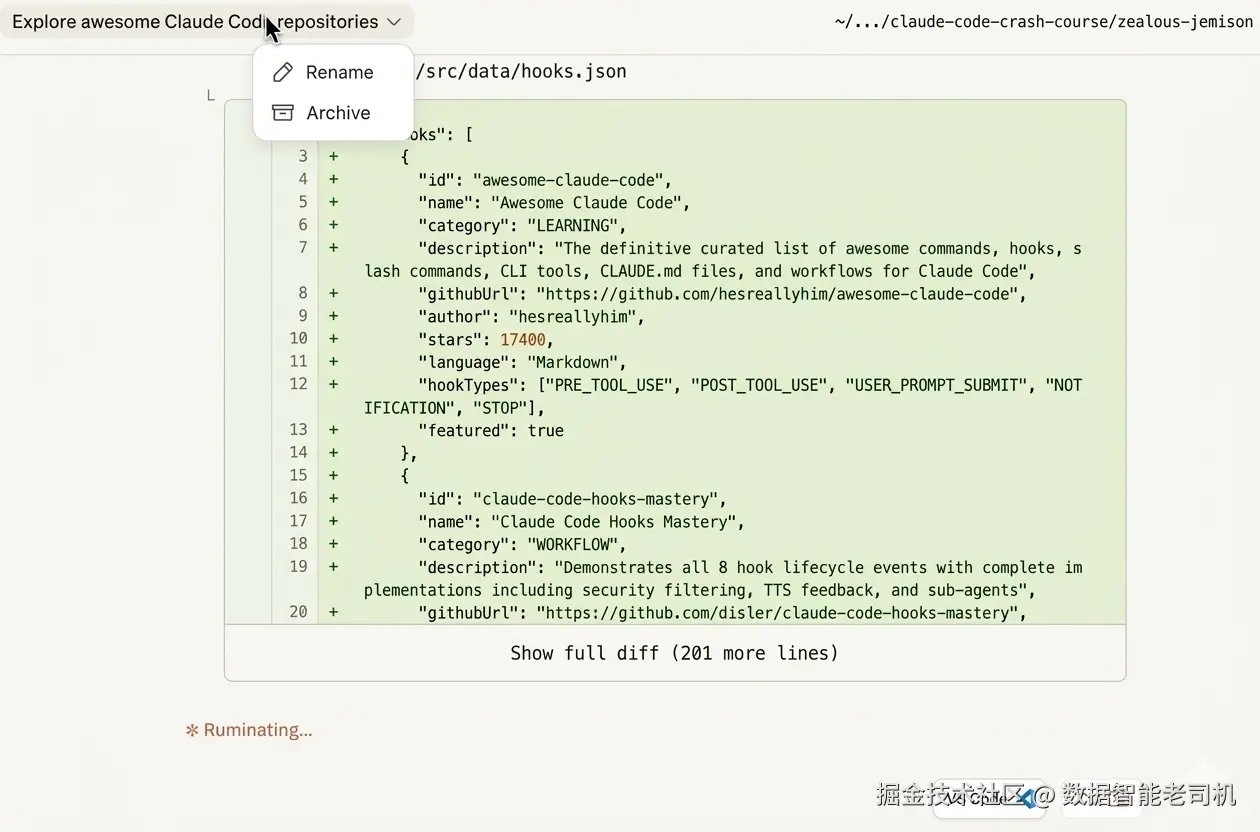Click the chevron next to the session title
The width and height of the screenshot is (1260, 832).
click(394, 22)
